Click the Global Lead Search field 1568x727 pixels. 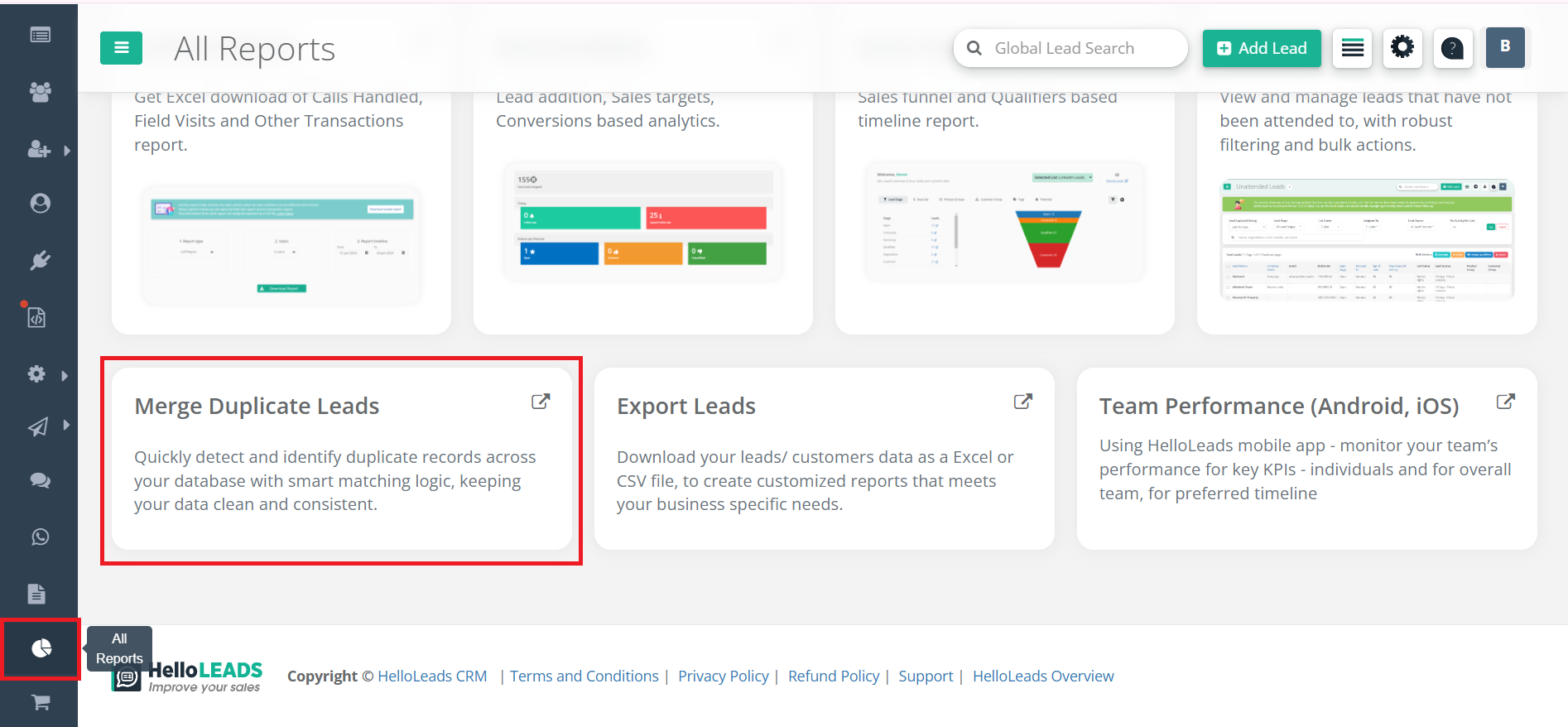coord(1071,48)
